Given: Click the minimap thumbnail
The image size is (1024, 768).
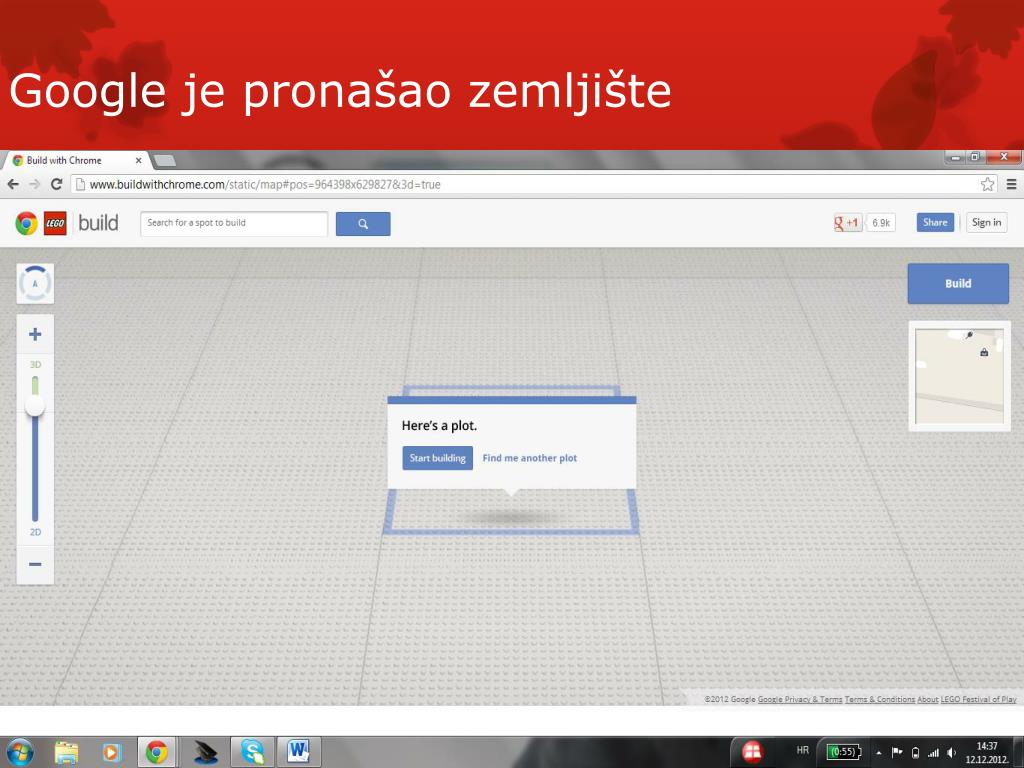Looking at the screenshot, I should point(959,376).
